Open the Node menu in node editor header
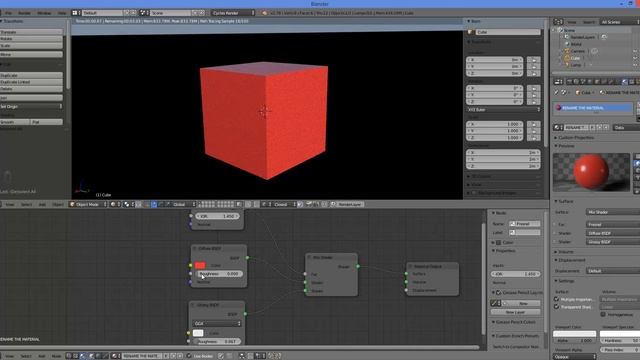This screenshot has width=640, height=360. coord(56,356)
